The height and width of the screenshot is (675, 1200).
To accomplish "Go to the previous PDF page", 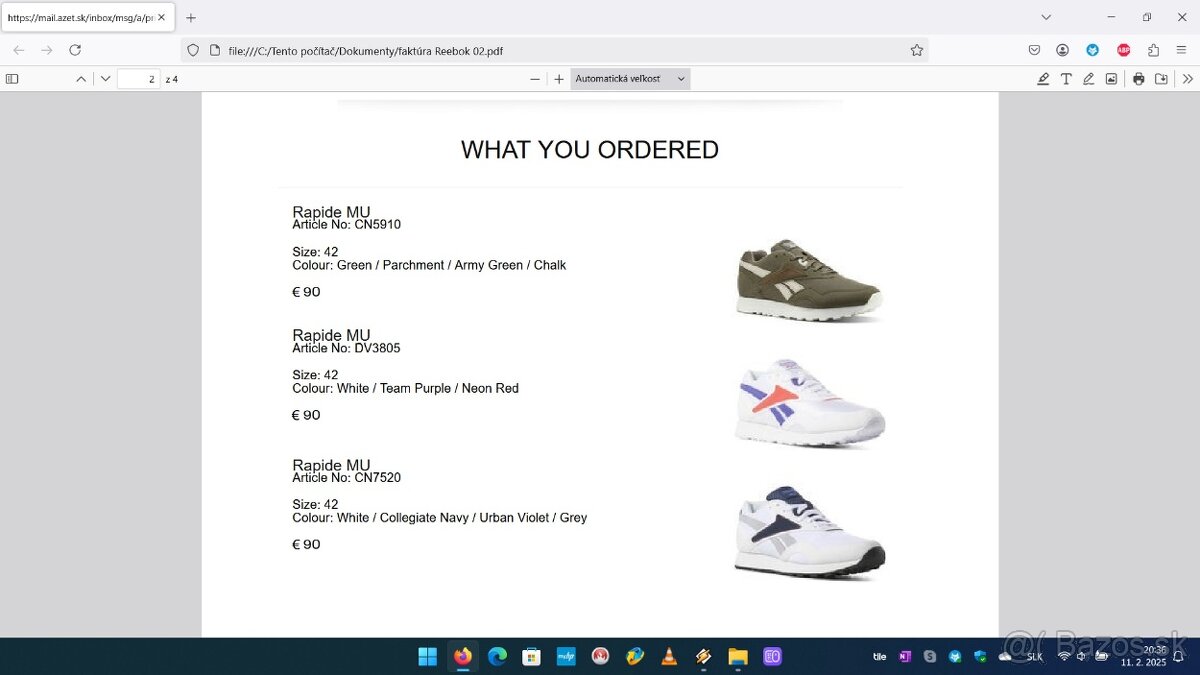I will [x=81, y=79].
